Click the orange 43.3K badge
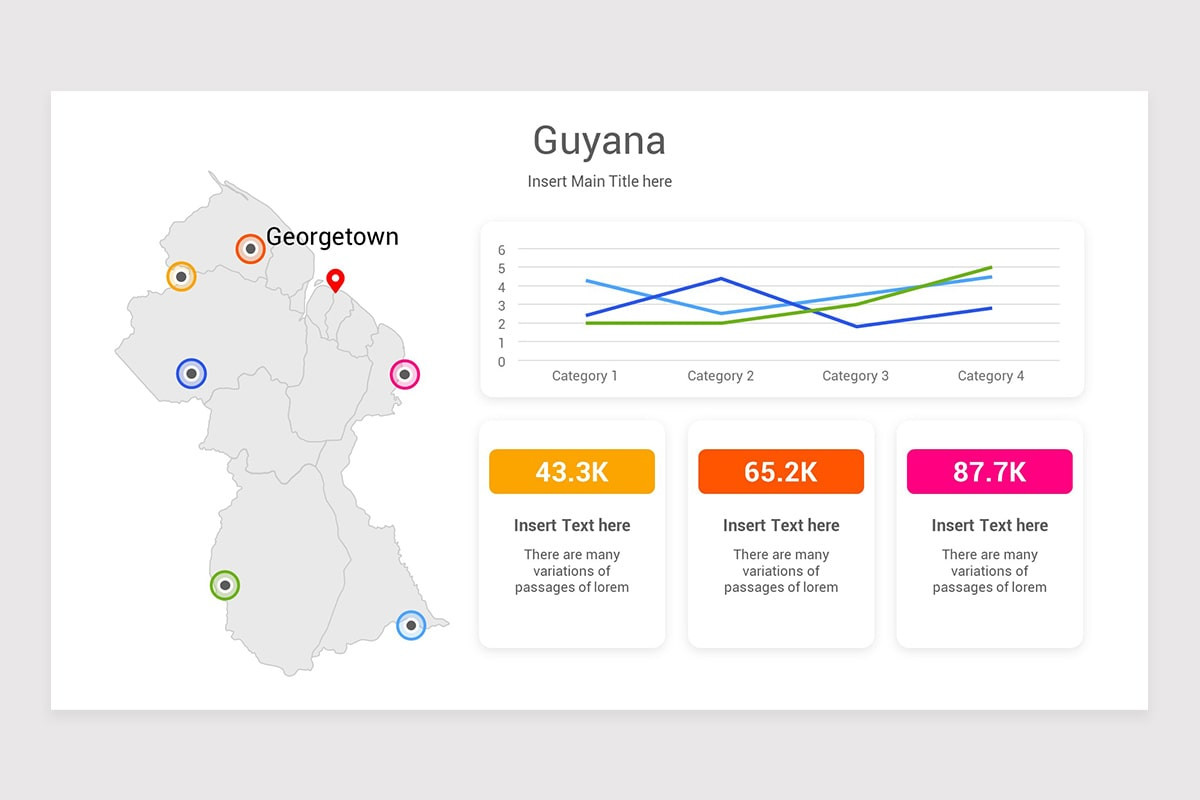 [x=572, y=471]
